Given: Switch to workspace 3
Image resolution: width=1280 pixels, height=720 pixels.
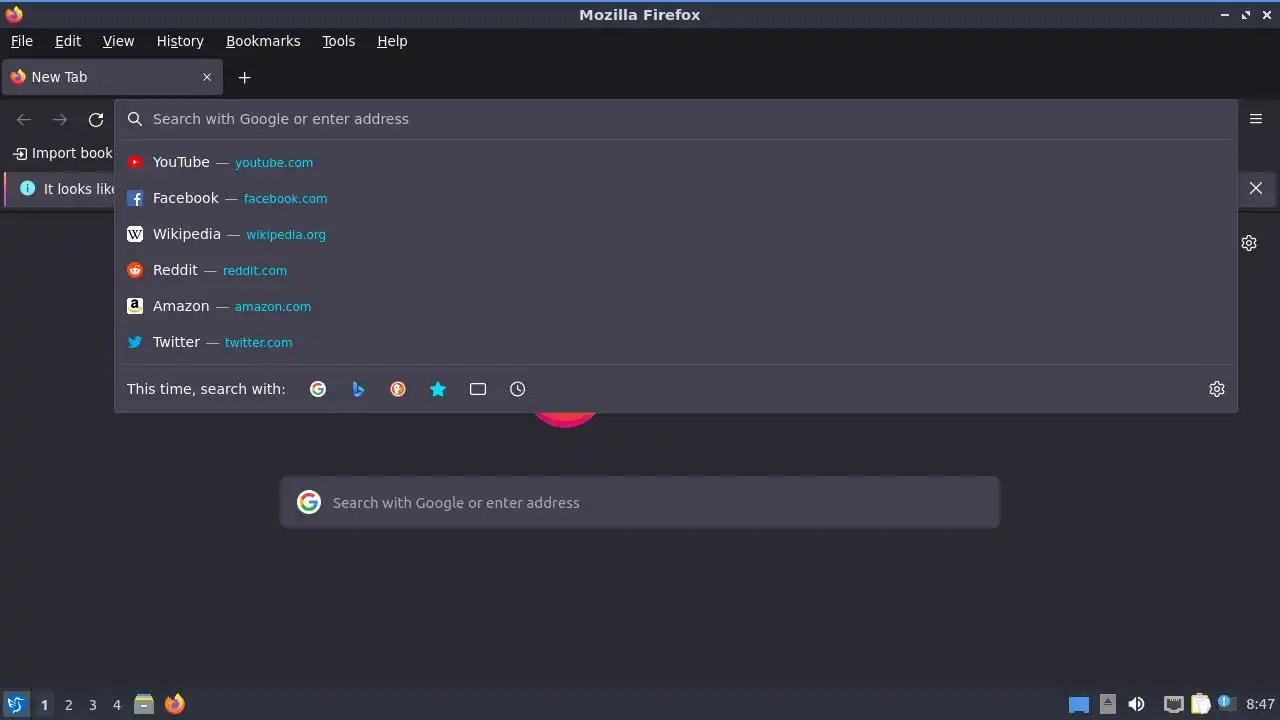Looking at the screenshot, I should [93, 705].
